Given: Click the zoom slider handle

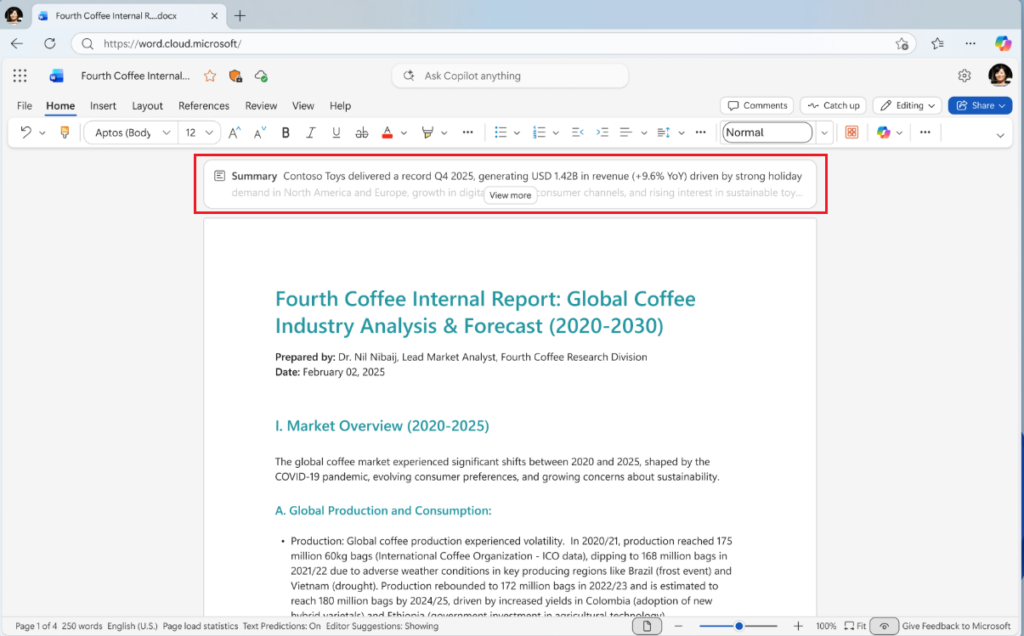Looking at the screenshot, I should 739,626.
